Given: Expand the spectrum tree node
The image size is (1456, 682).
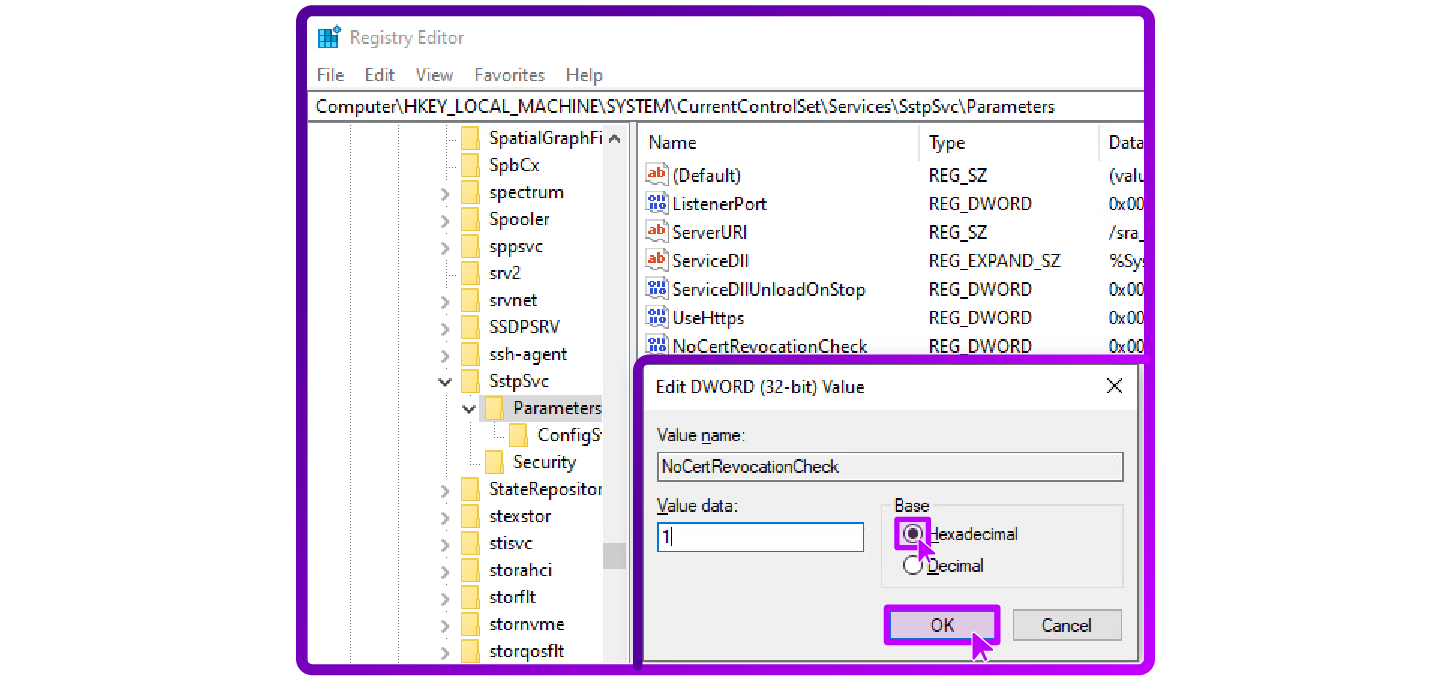Looking at the screenshot, I should pos(445,193).
